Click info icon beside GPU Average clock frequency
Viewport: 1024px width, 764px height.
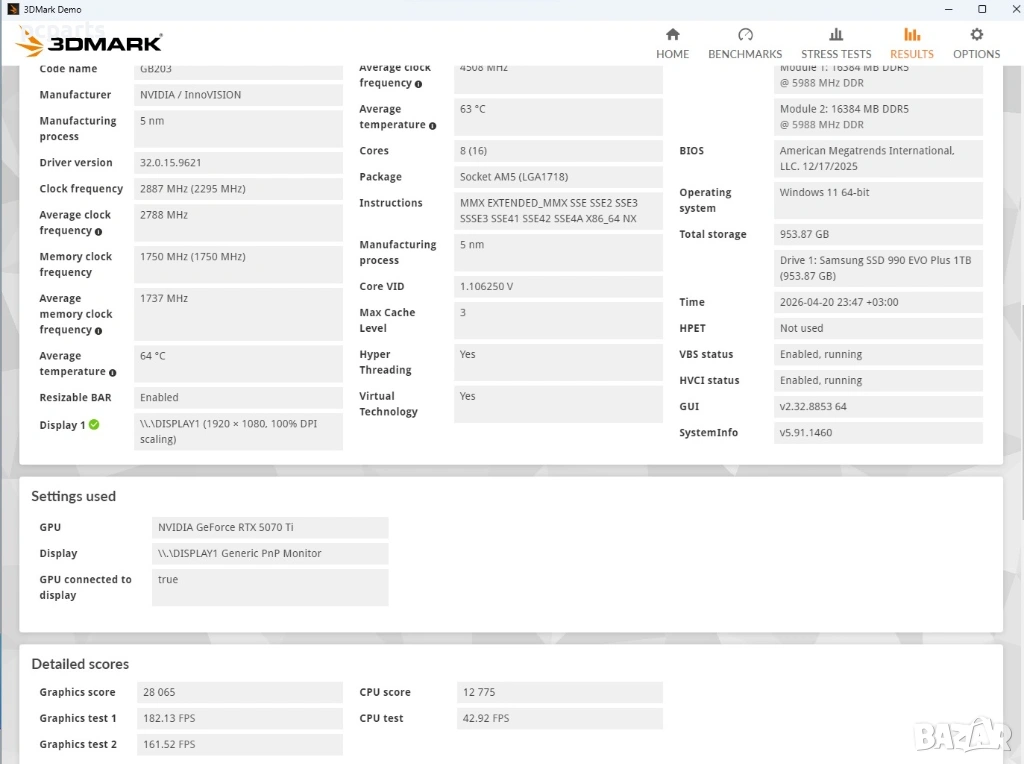coord(99,232)
